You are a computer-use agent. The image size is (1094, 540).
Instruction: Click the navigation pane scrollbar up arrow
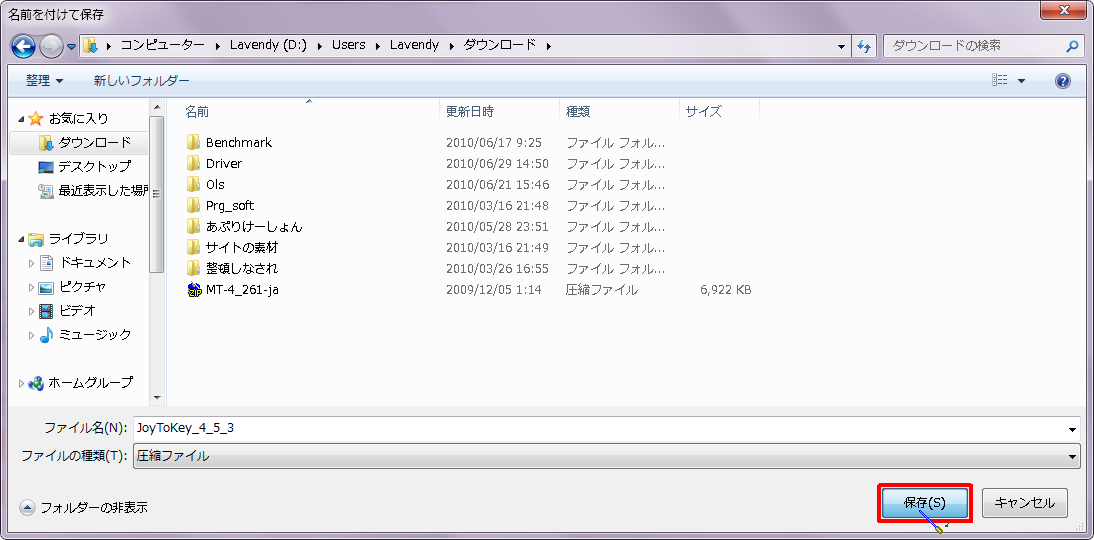pos(157,107)
